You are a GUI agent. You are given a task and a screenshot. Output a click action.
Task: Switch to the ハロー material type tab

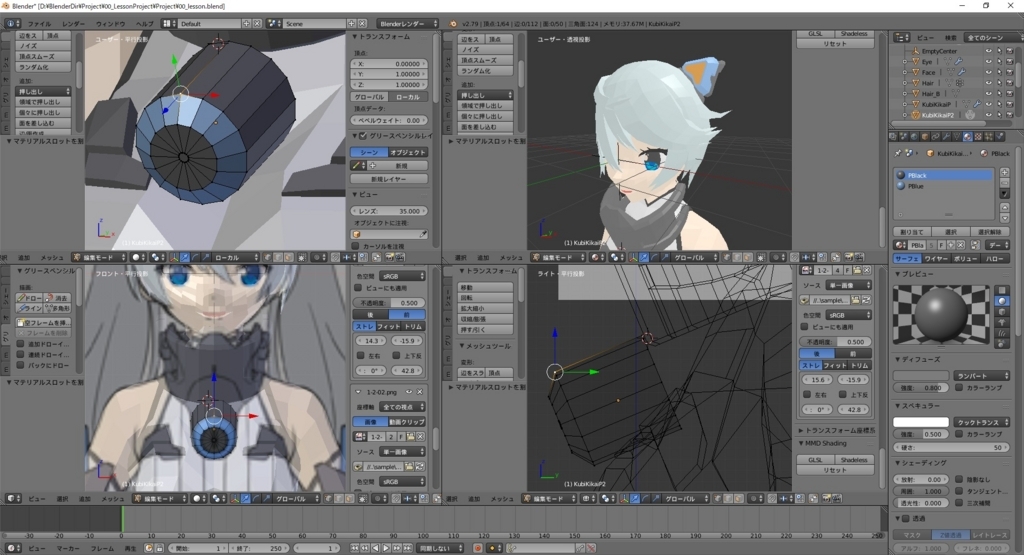[x=995, y=259]
